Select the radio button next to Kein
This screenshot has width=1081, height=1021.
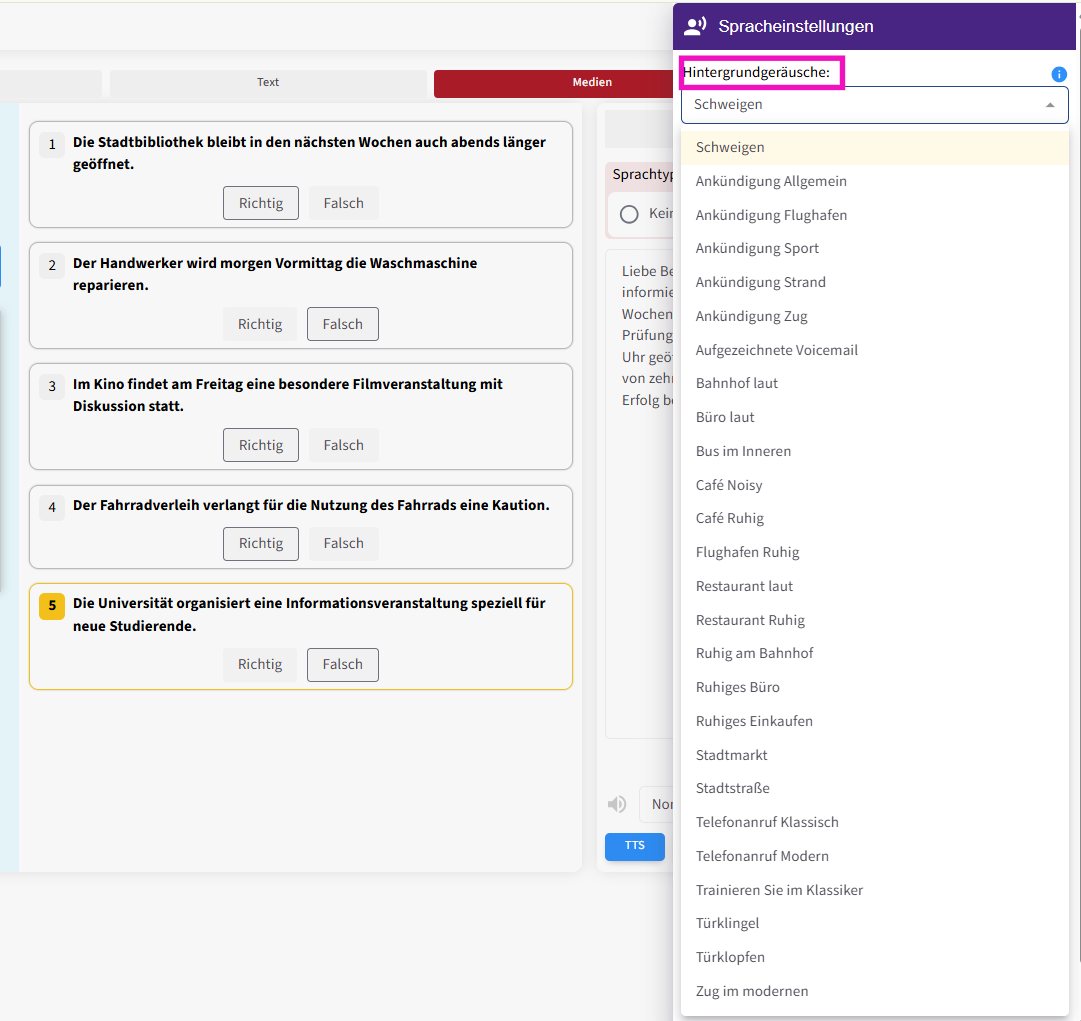pyautogui.click(x=629, y=214)
